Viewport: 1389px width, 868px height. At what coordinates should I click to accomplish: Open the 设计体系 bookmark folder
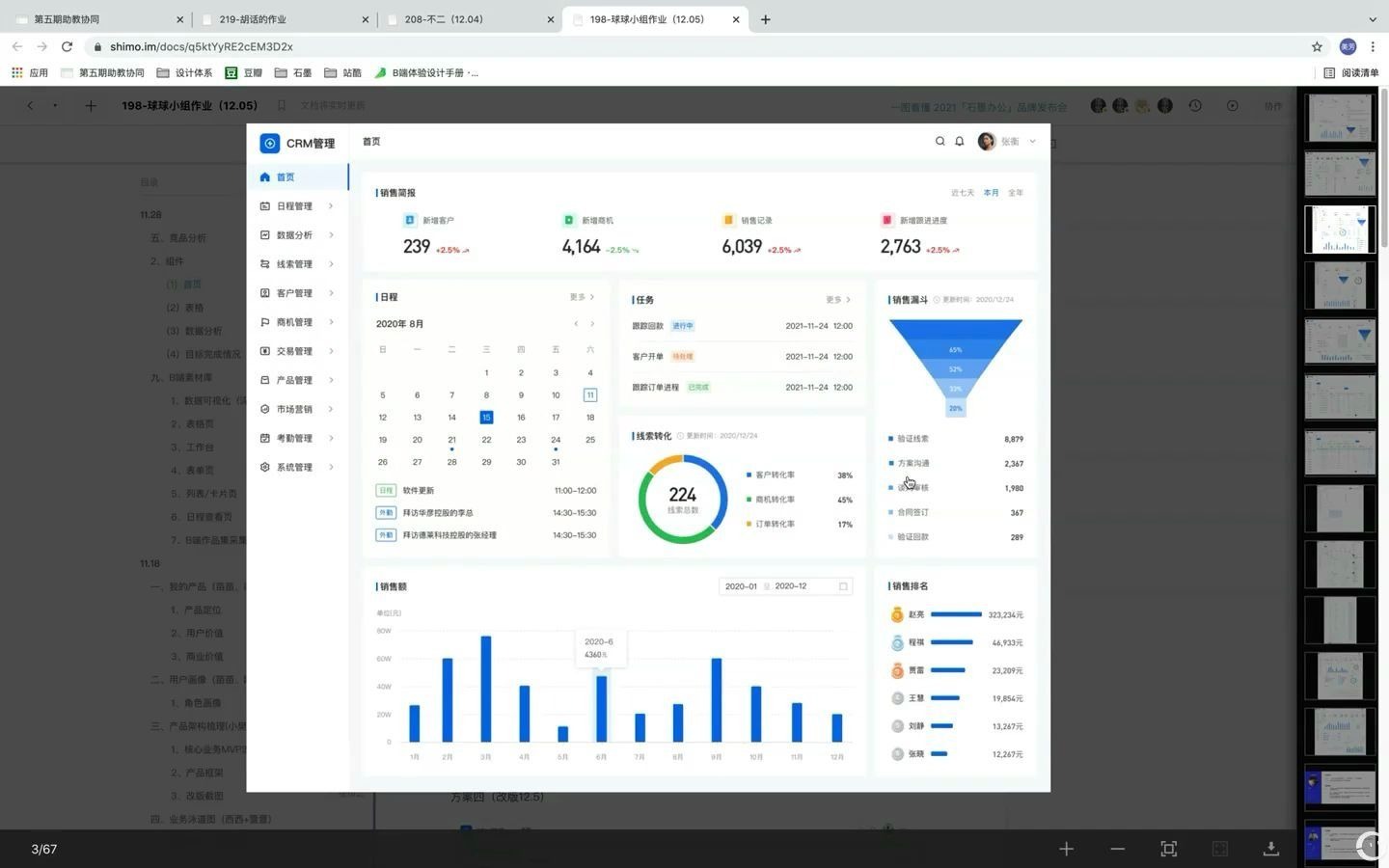point(184,72)
